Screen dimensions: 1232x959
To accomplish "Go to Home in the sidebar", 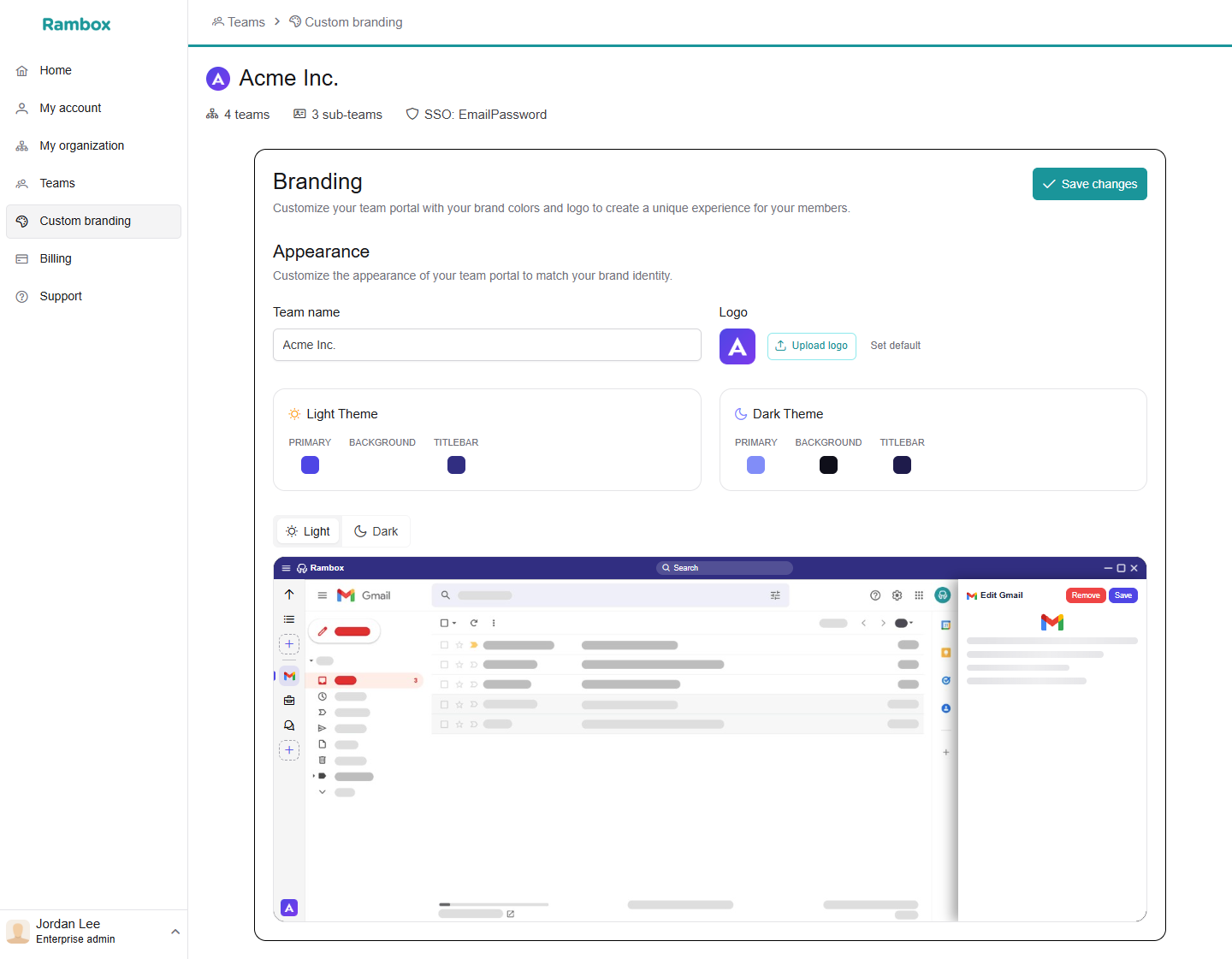I will pos(93,70).
